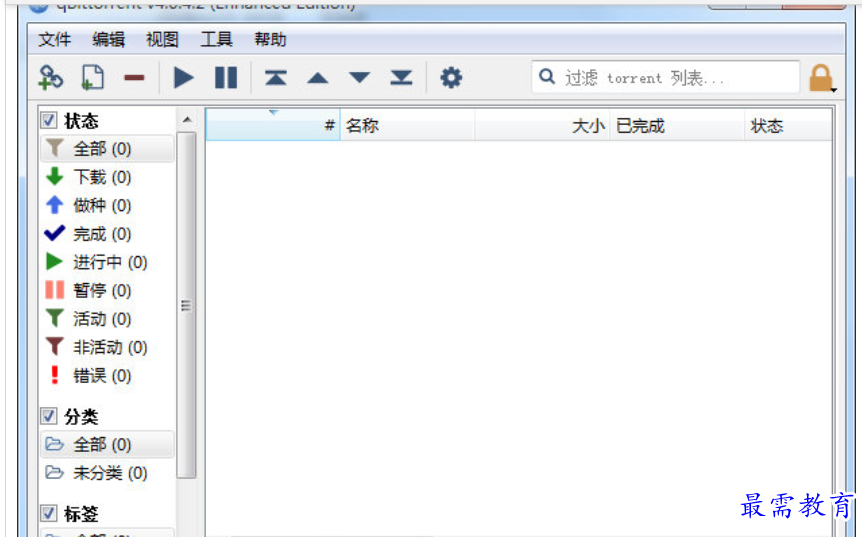Click the resume (play) toolbar button

pos(184,77)
